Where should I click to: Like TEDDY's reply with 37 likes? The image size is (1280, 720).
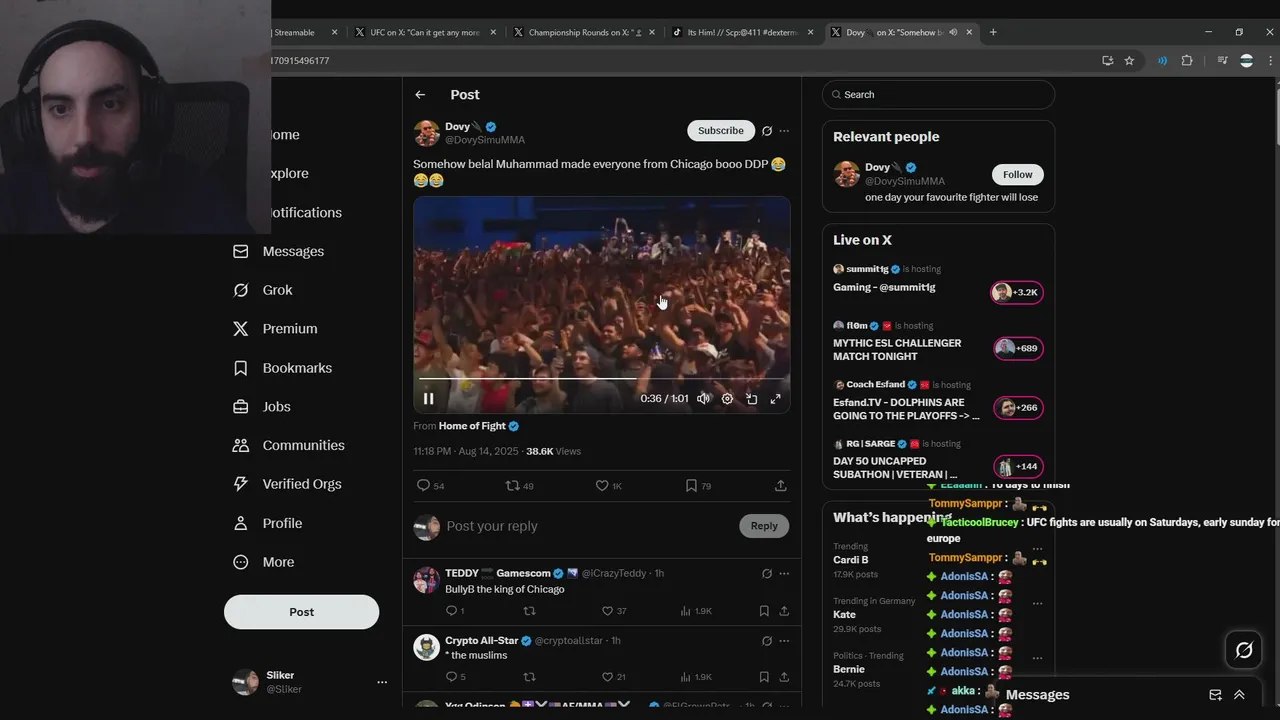click(x=614, y=611)
